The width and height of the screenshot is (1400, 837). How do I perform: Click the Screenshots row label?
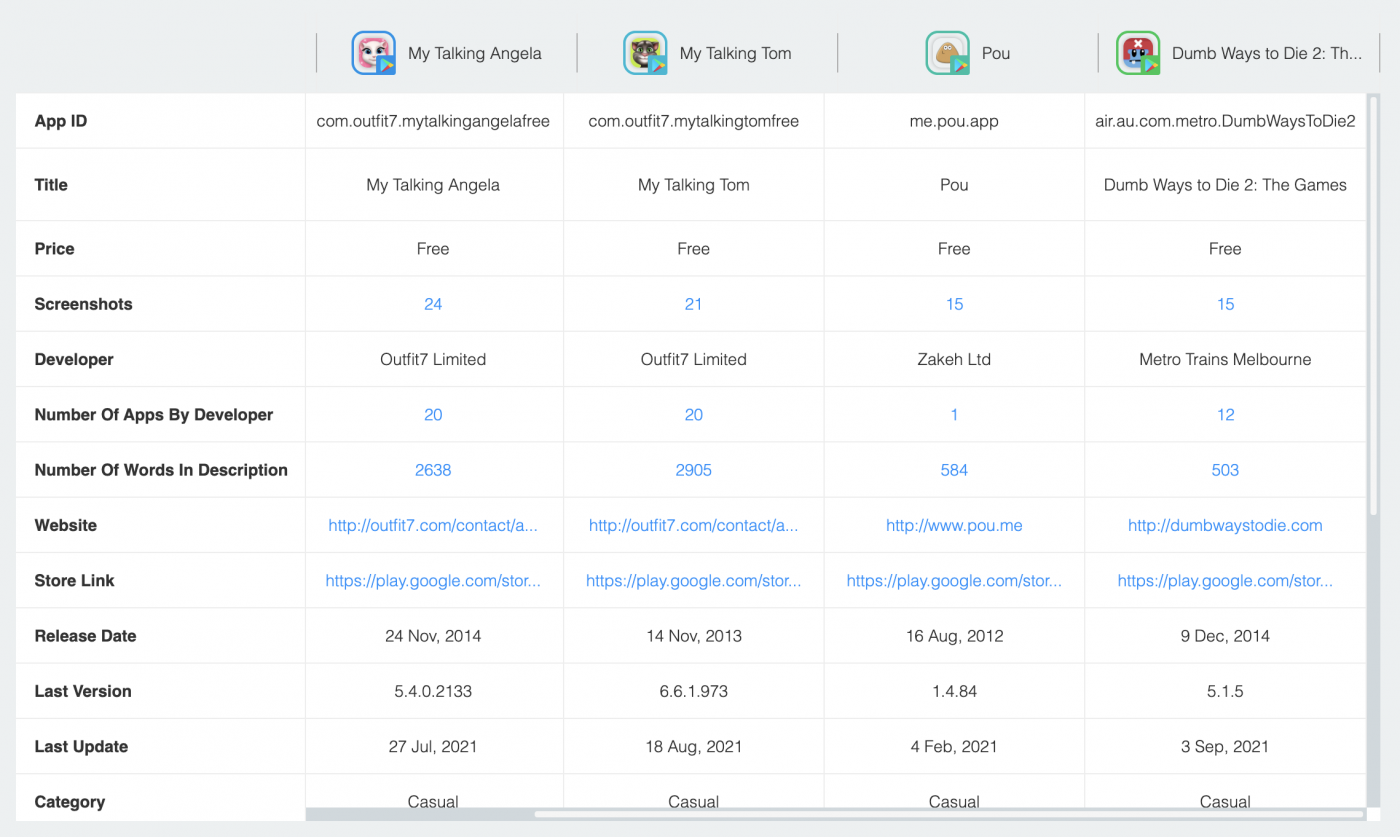click(x=83, y=304)
